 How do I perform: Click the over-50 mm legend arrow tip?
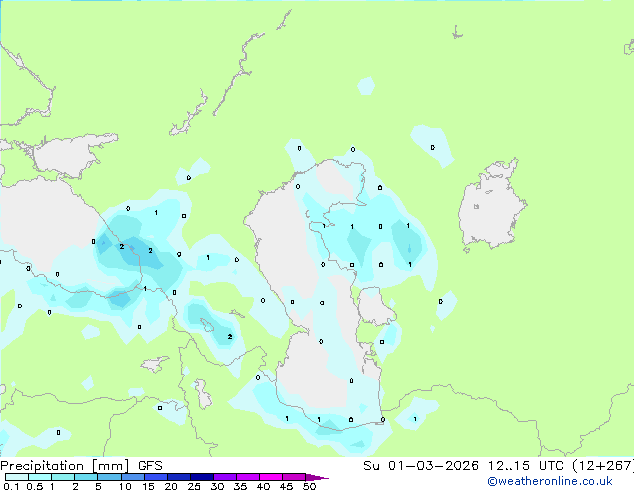tap(317, 477)
